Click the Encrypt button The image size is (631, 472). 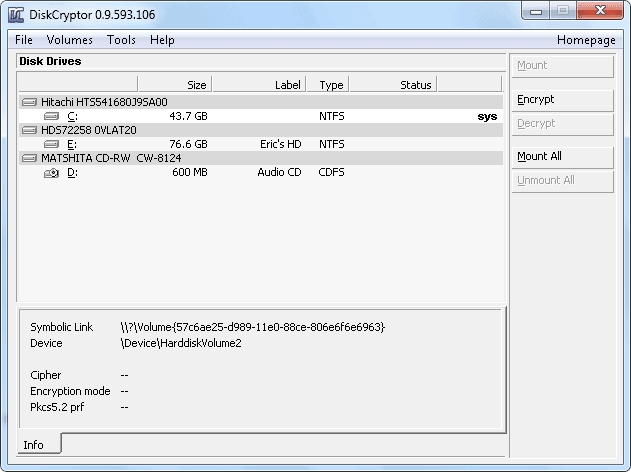coord(563,100)
